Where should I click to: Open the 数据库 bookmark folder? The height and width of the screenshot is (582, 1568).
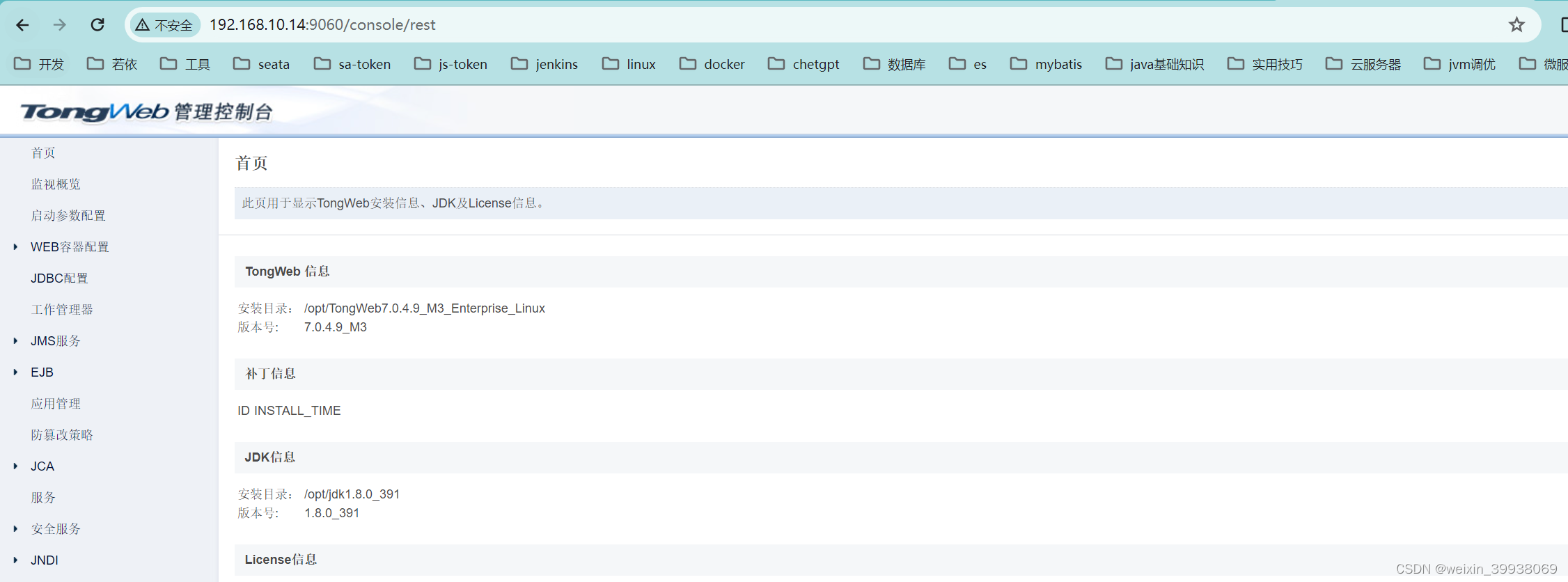pos(894,64)
